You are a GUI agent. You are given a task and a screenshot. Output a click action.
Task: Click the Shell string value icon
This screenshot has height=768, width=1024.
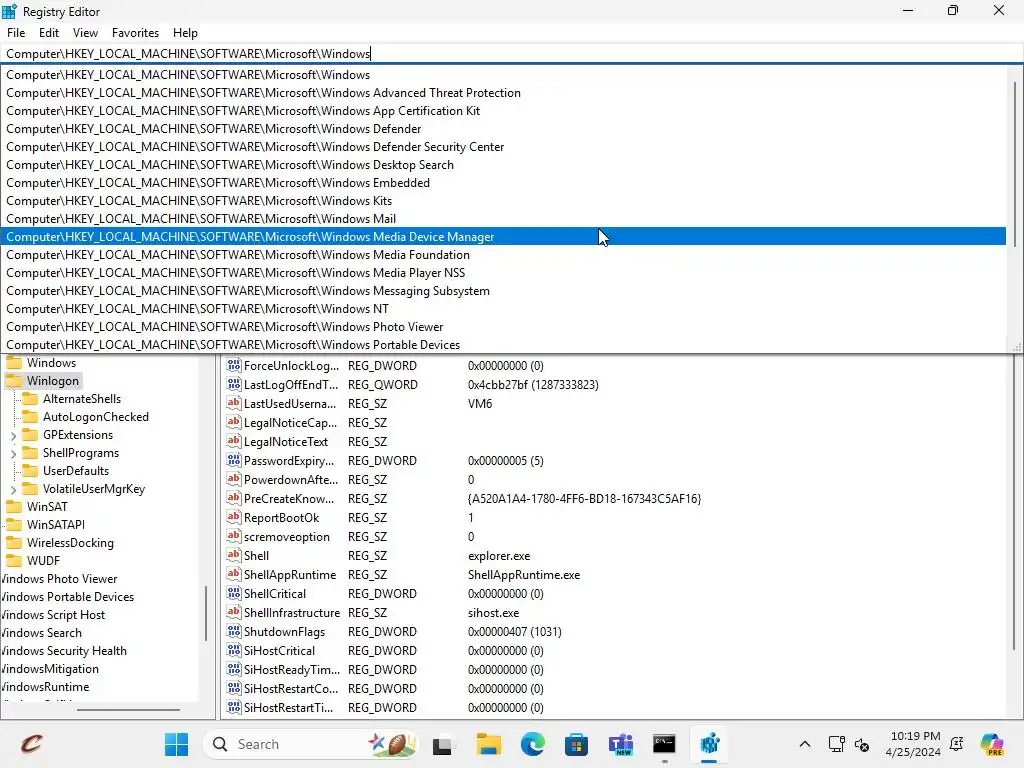point(234,556)
